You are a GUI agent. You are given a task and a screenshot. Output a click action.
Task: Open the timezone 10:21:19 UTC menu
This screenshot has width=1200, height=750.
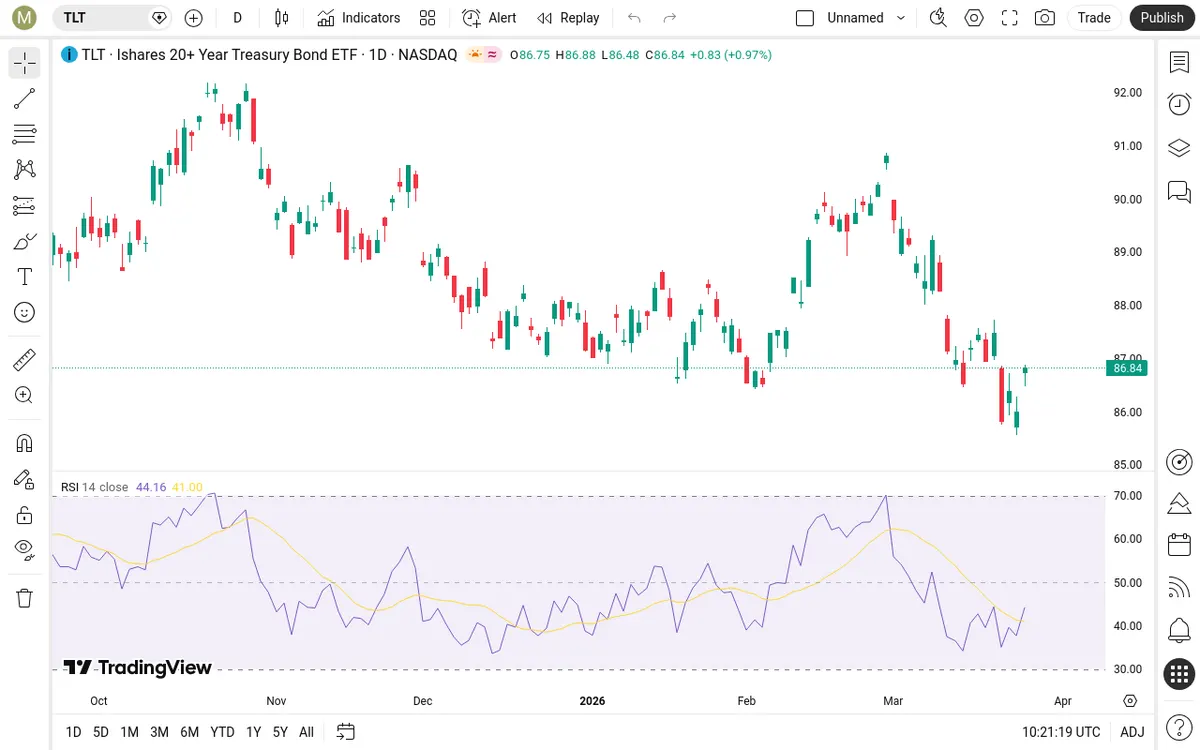[1061, 732]
